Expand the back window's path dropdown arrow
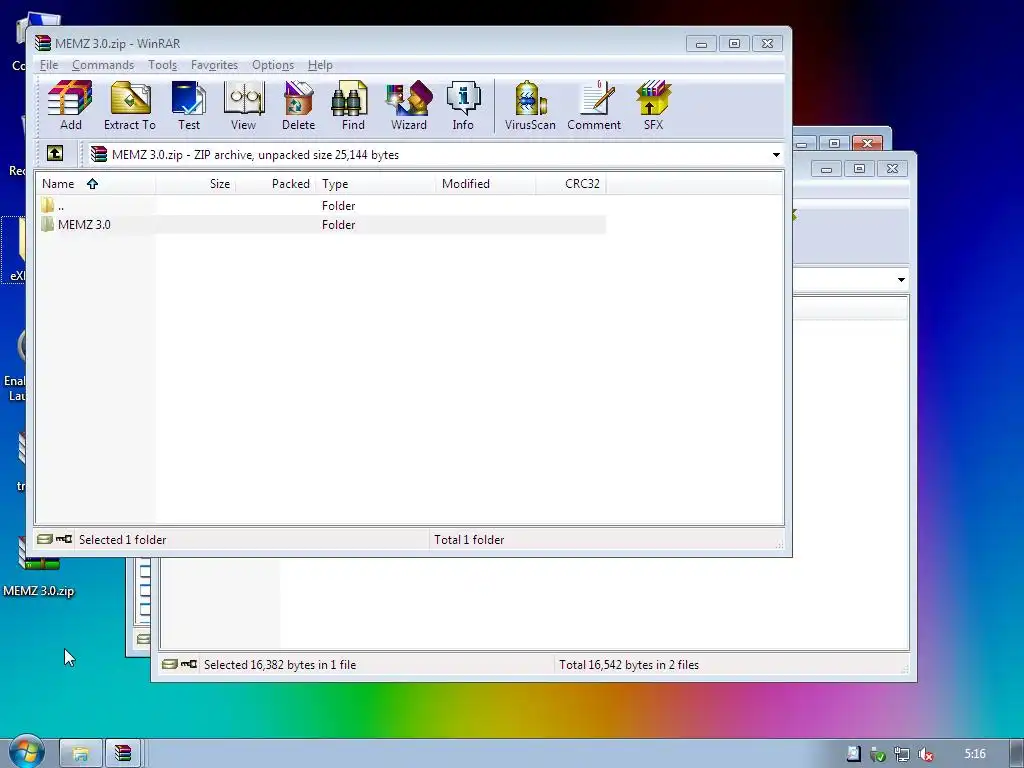The height and width of the screenshot is (768, 1024). coord(901,280)
